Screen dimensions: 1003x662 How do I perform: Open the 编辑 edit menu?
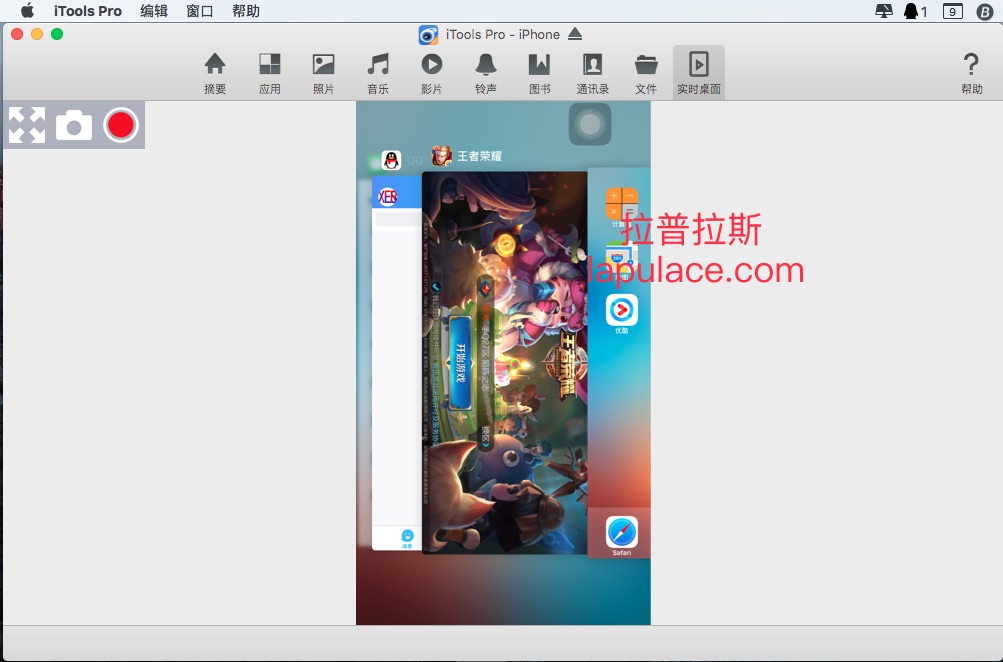(x=154, y=11)
